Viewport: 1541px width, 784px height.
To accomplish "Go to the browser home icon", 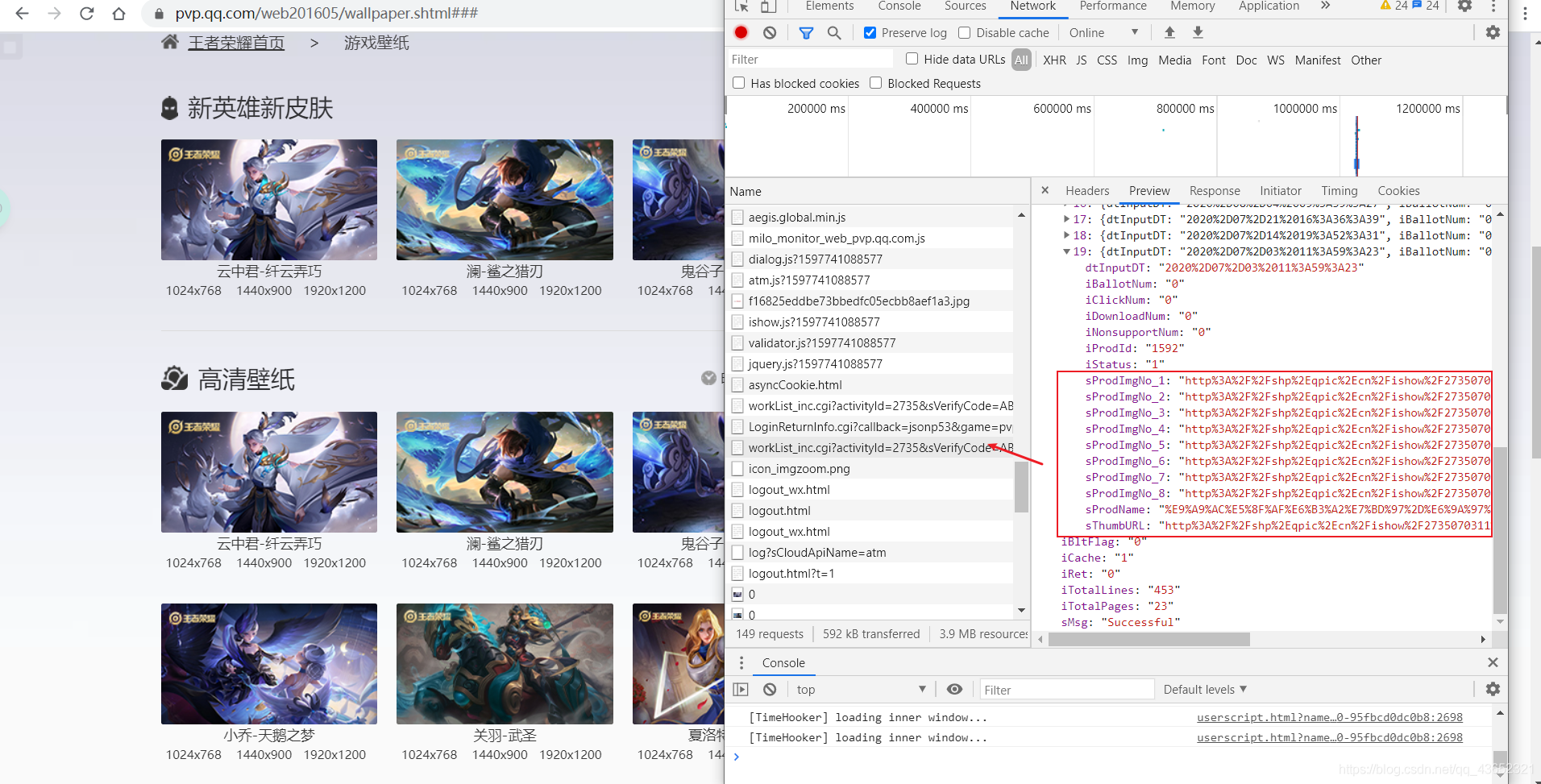I will (x=118, y=14).
